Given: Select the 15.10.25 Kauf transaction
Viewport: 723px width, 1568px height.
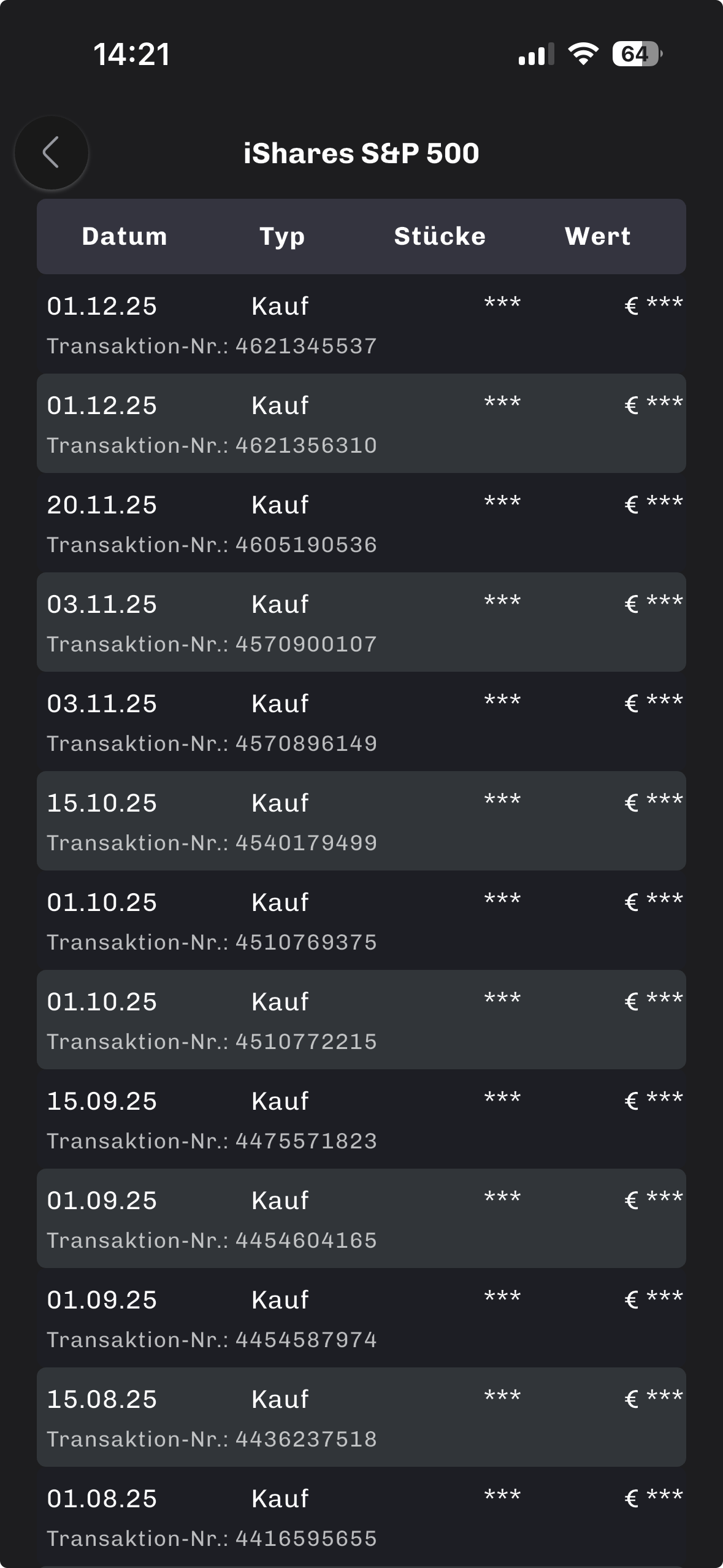Looking at the screenshot, I should click(361, 821).
